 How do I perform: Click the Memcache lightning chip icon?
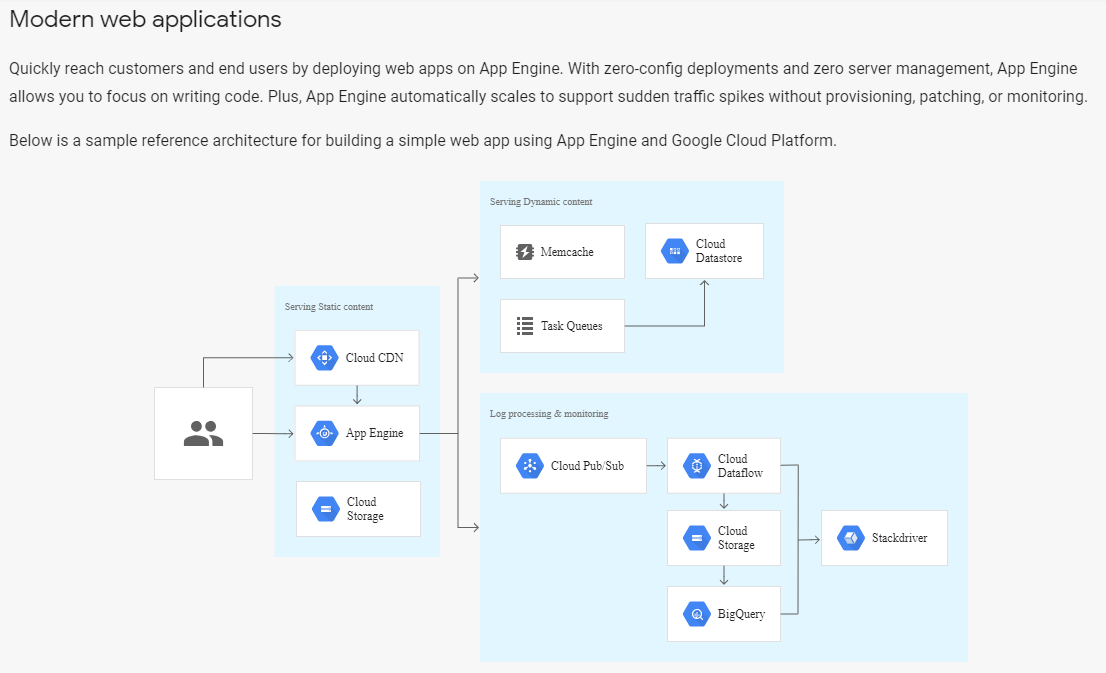click(525, 252)
